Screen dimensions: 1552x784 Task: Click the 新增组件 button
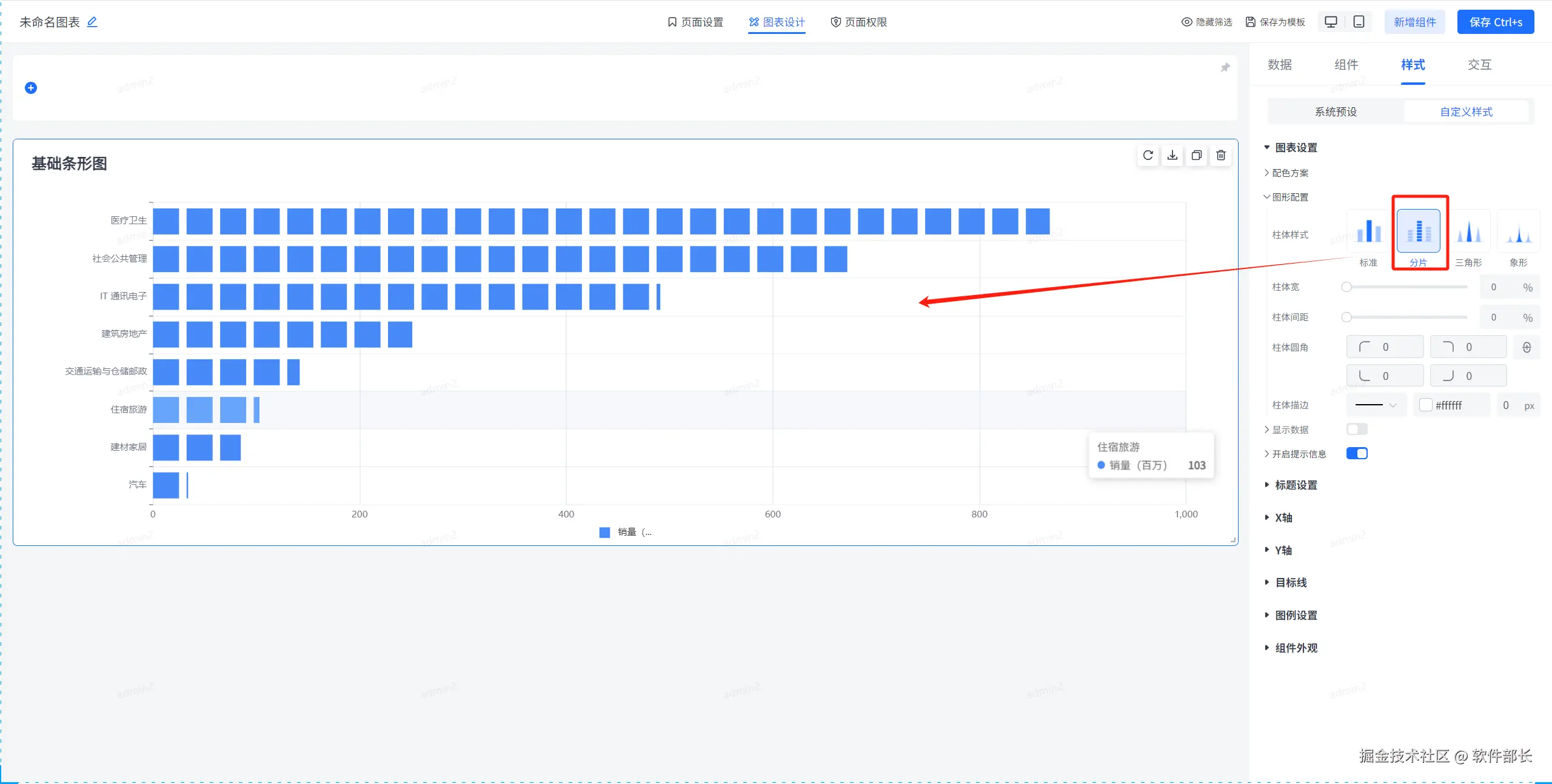pyautogui.click(x=1414, y=22)
